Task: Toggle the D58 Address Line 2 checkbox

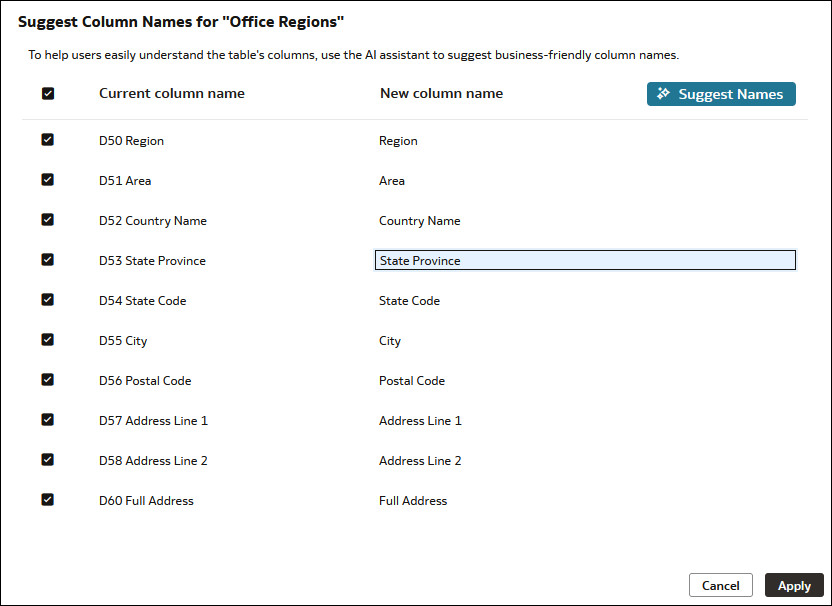Action: coord(47,460)
